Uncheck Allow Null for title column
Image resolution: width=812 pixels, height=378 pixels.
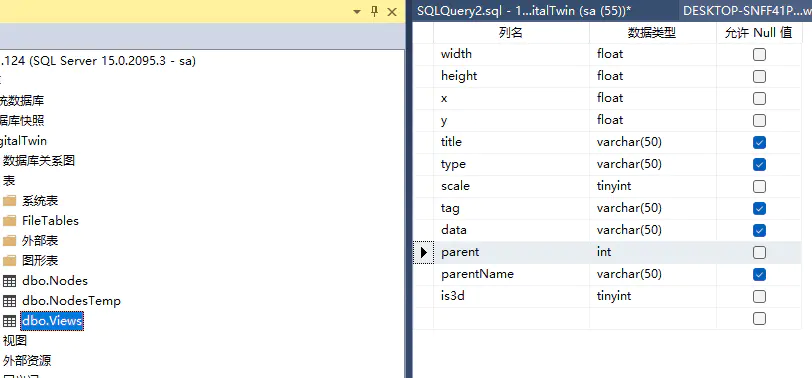click(759, 142)
